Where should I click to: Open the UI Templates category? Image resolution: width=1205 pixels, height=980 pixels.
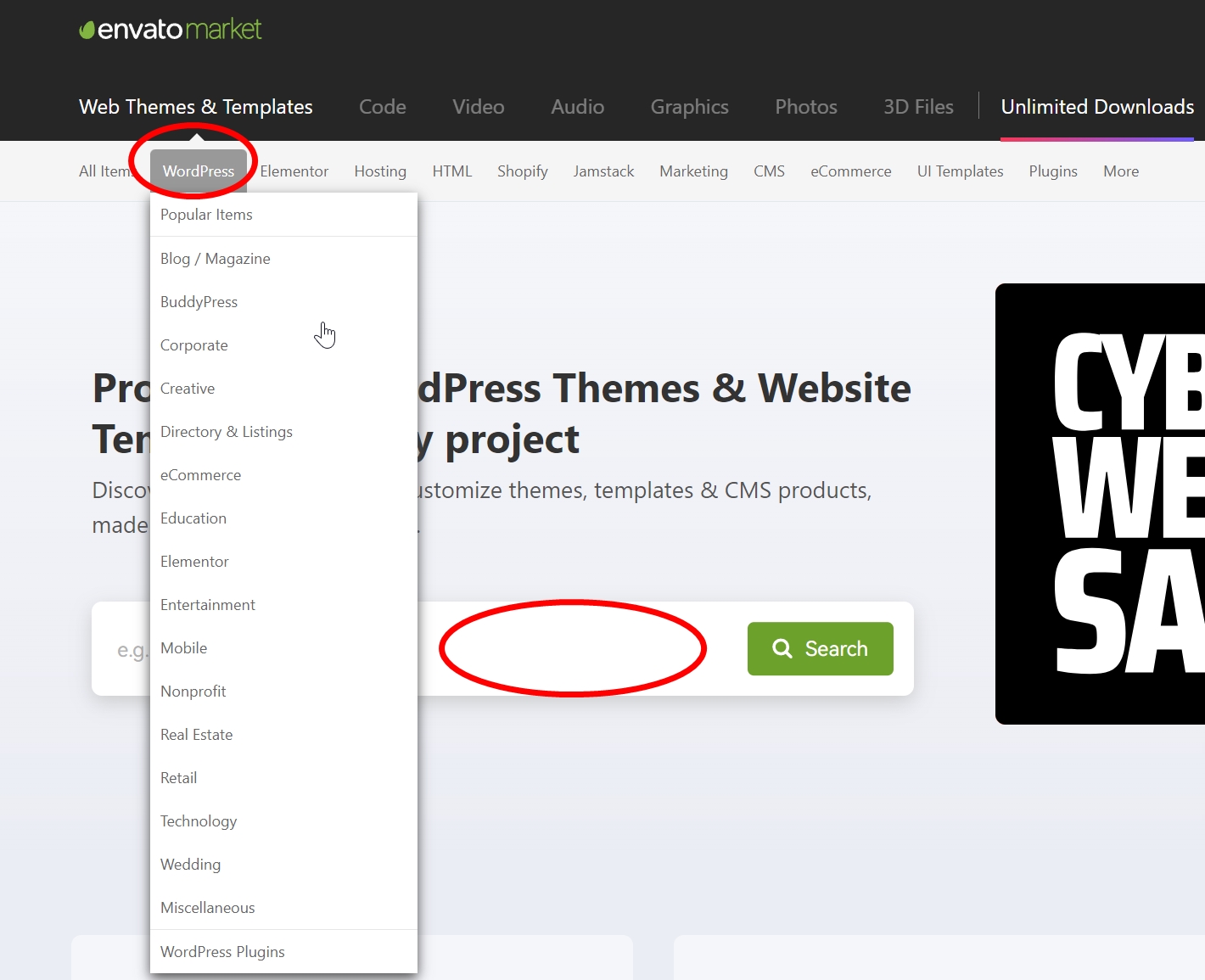[x=961, y=171]
